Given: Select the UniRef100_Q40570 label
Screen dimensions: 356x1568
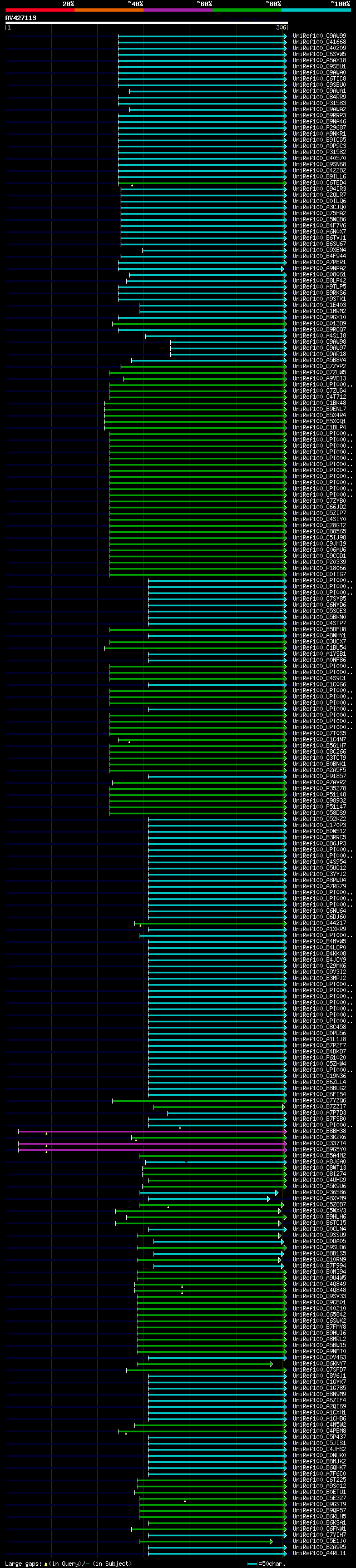Looking at the screenshot, I should (319, 159).
